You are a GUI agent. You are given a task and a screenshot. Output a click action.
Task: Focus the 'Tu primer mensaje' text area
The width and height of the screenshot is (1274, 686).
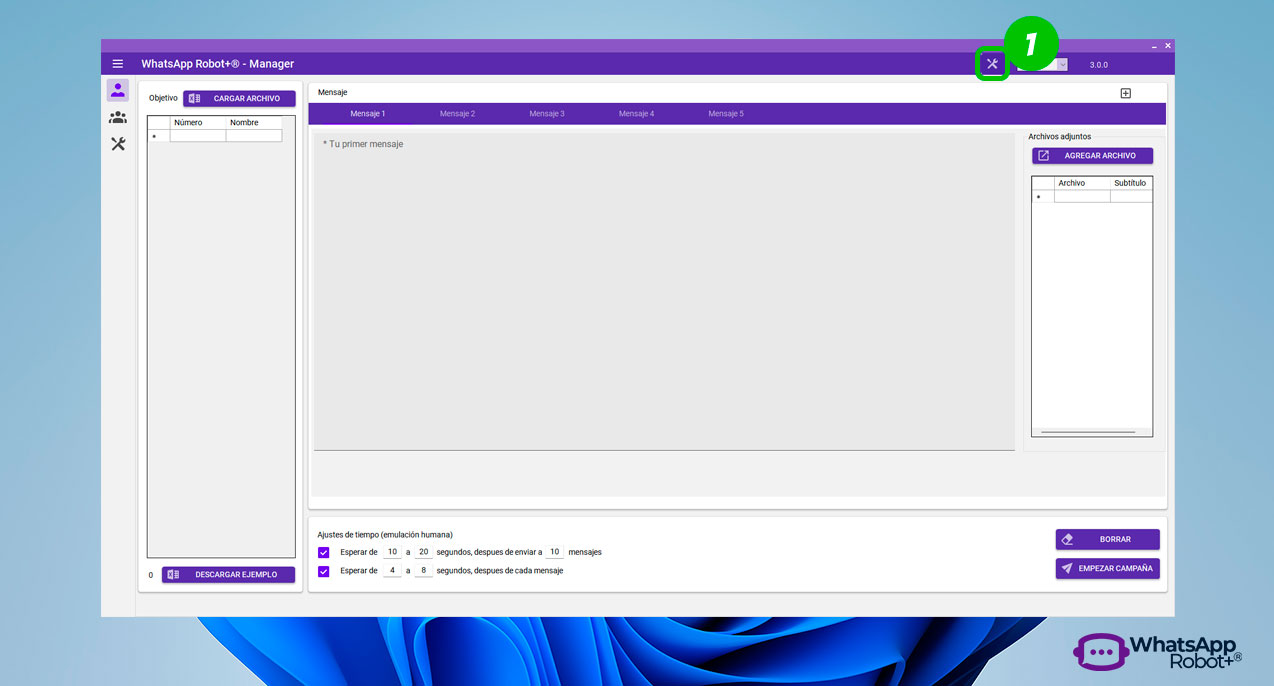664,291
